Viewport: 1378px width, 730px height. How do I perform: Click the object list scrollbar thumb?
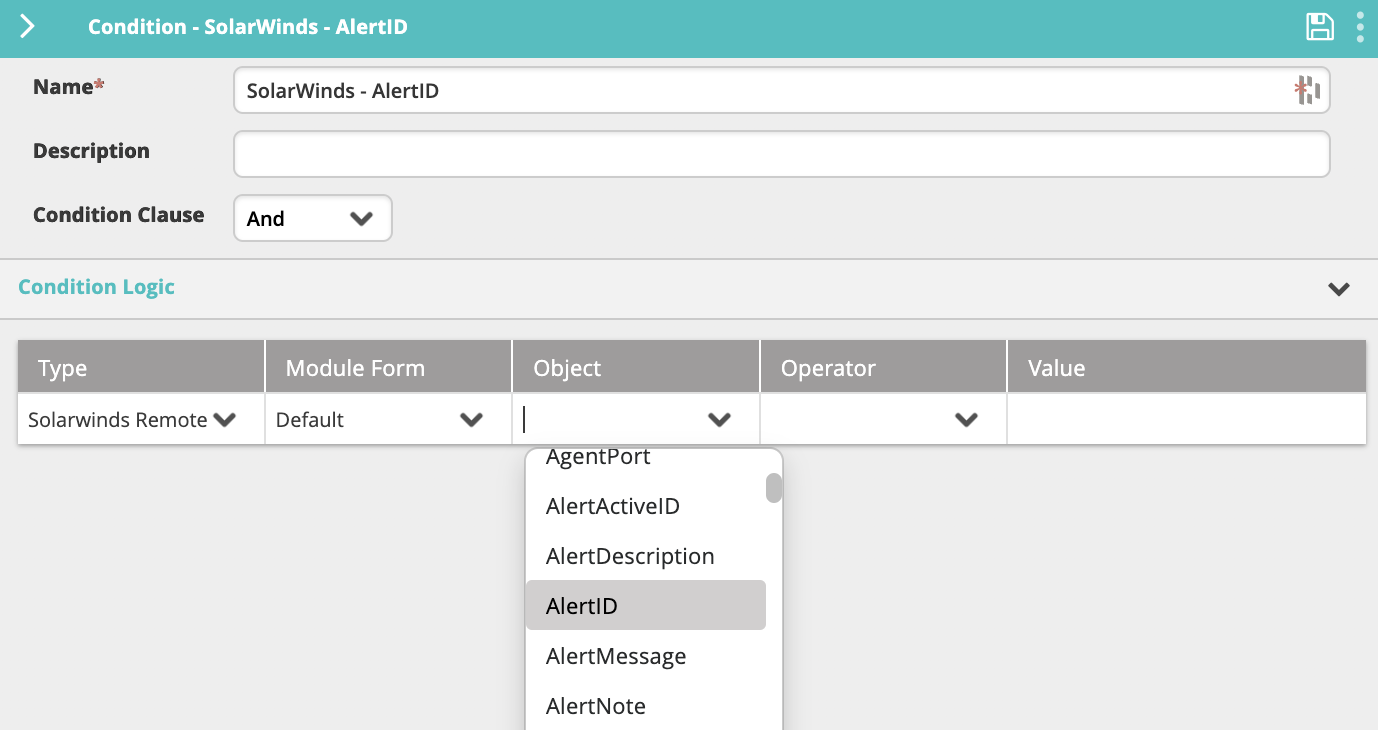[773, 488]
